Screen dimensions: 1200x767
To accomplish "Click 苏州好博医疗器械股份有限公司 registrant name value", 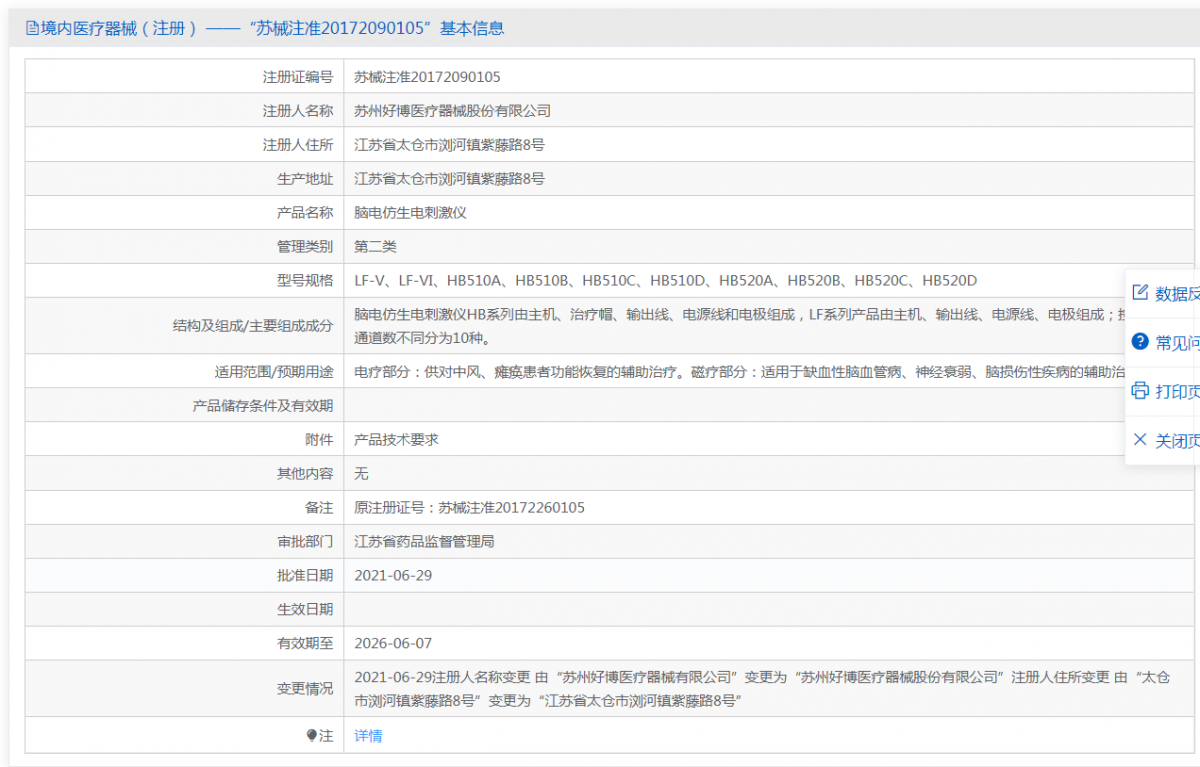I will 453,111.
